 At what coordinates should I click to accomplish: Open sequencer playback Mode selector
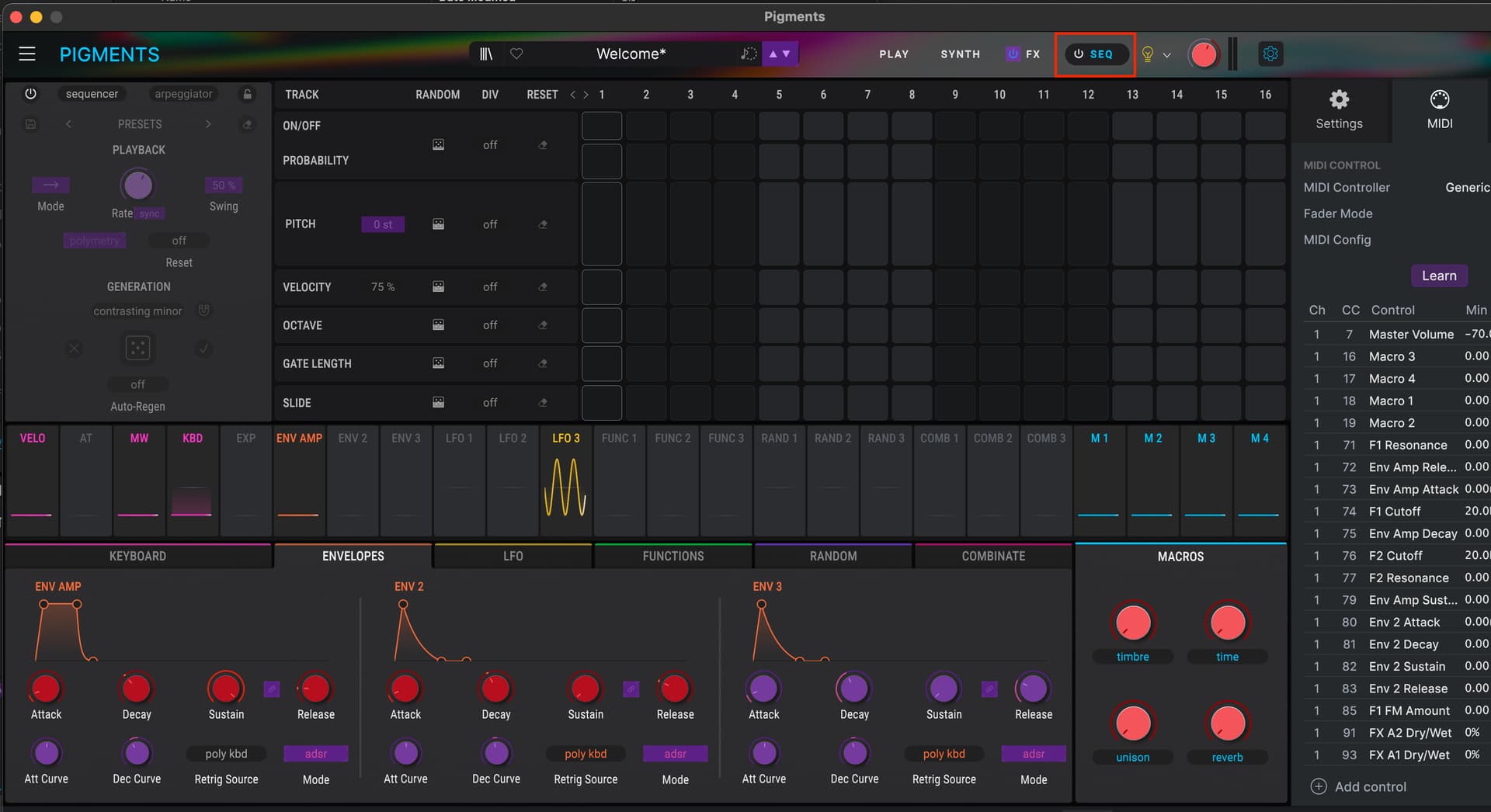(x=50, y=185)
